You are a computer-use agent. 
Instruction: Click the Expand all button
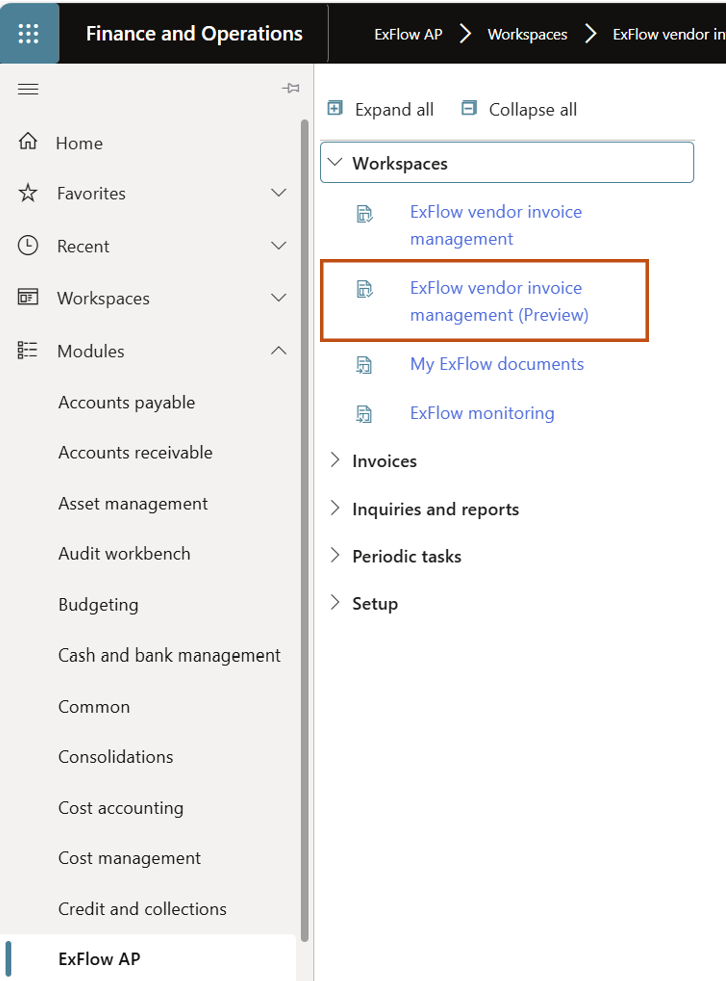(381, 109)
